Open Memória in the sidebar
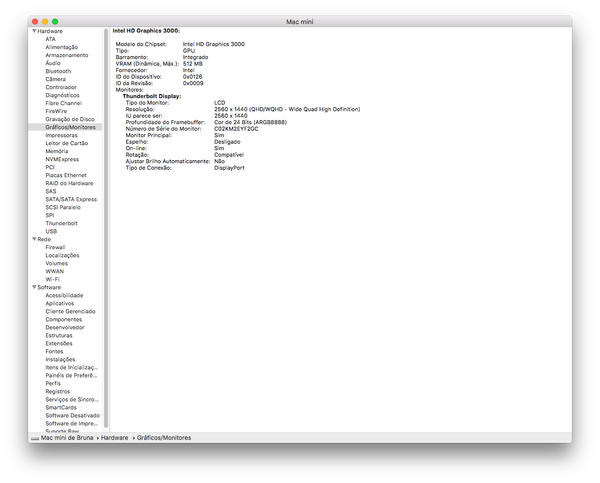 pyautogui.click(x=57, y=151)
